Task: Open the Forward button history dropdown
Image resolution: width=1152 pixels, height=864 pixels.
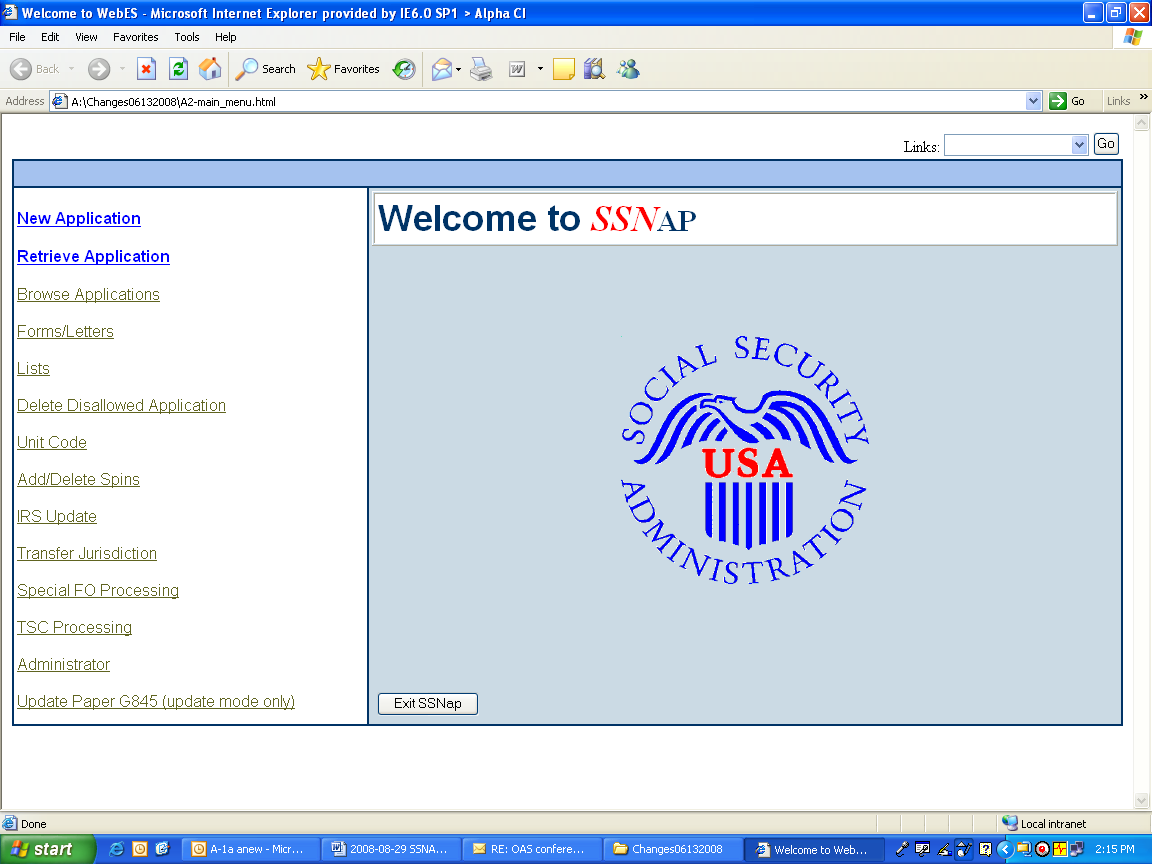Action: point(122,69)
